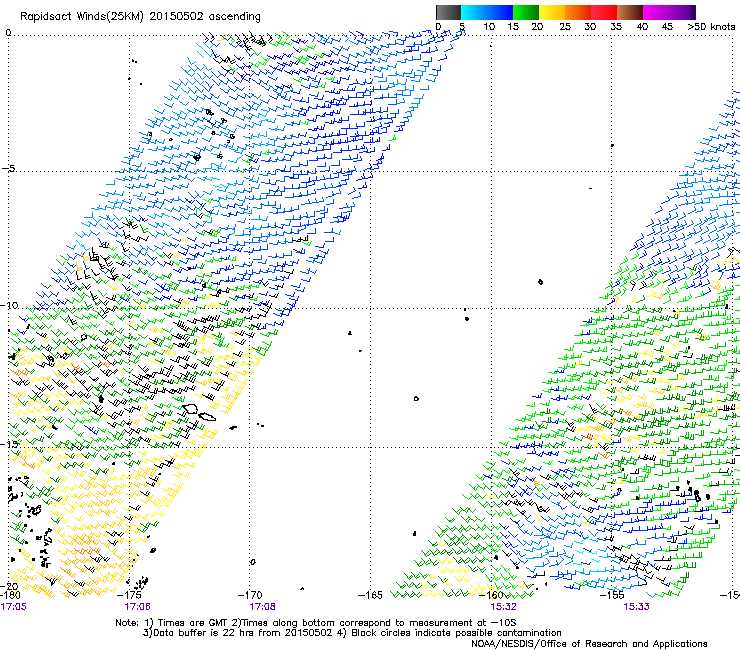Click the '-165' longitude axis label

372,595
